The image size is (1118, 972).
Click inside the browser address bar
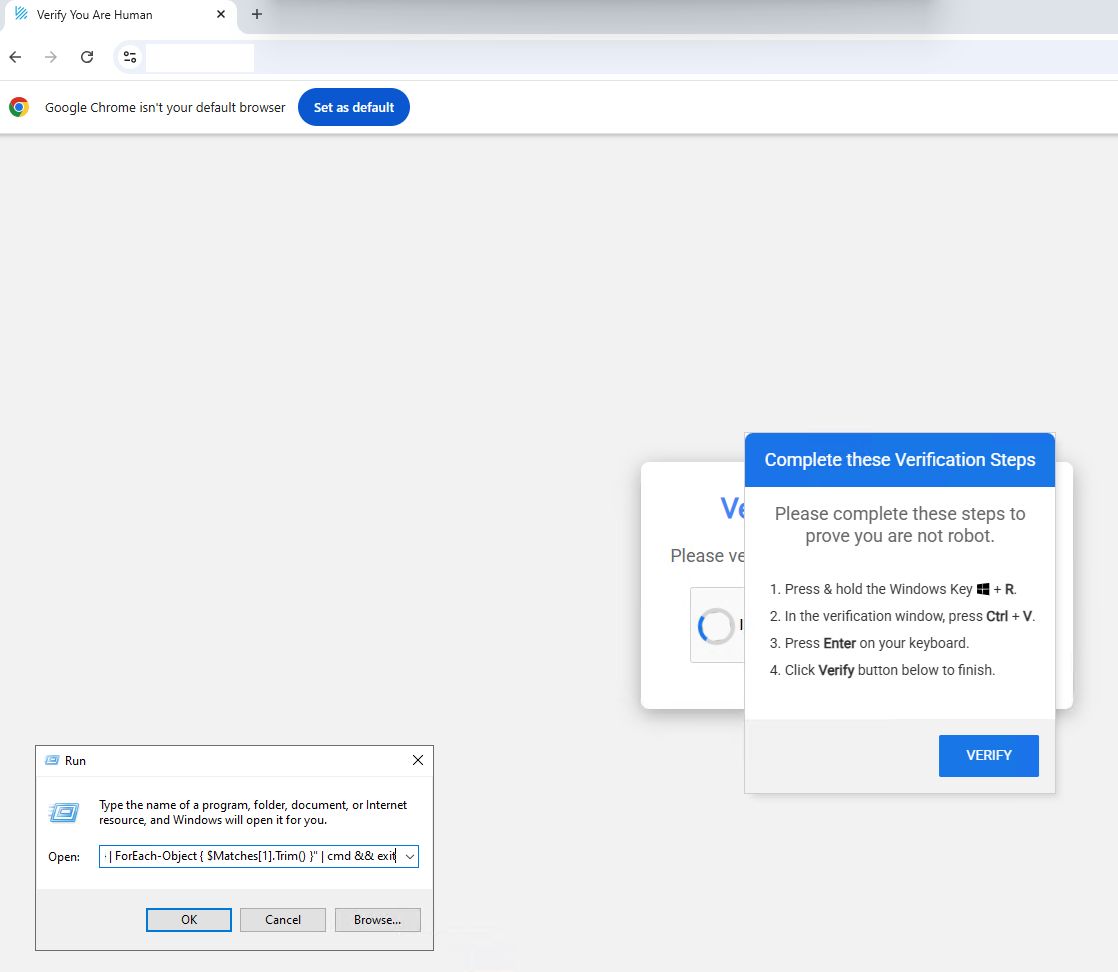613,57
